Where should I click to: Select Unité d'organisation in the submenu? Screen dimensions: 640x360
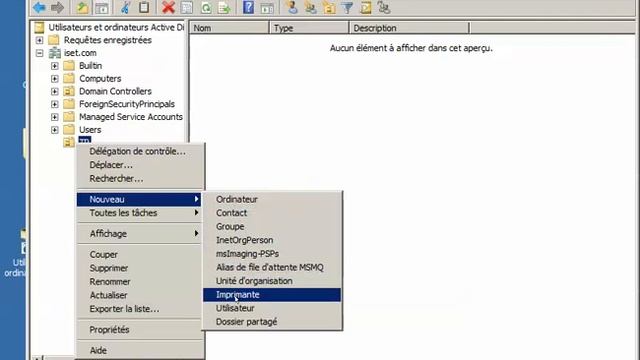[x=272, y=281]
